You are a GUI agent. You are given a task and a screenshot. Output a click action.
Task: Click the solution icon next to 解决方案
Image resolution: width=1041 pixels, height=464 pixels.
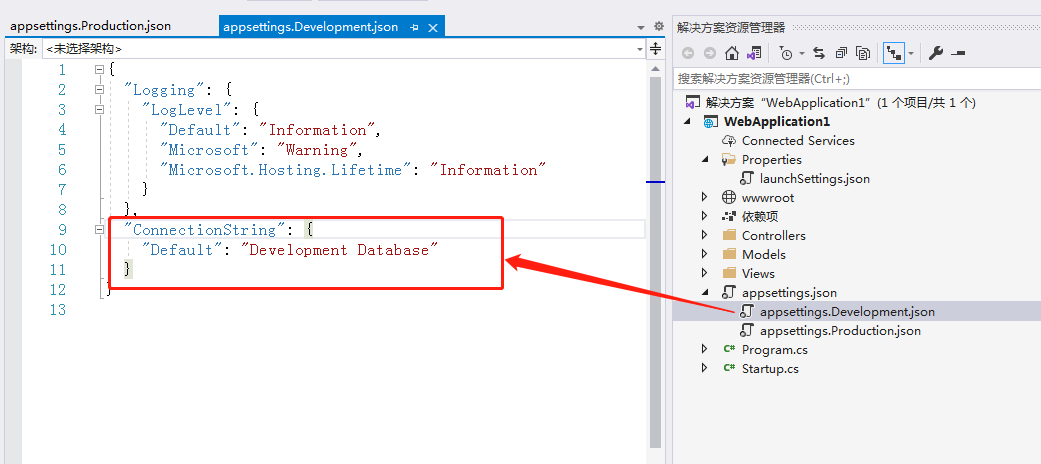[x=693, y=103]
